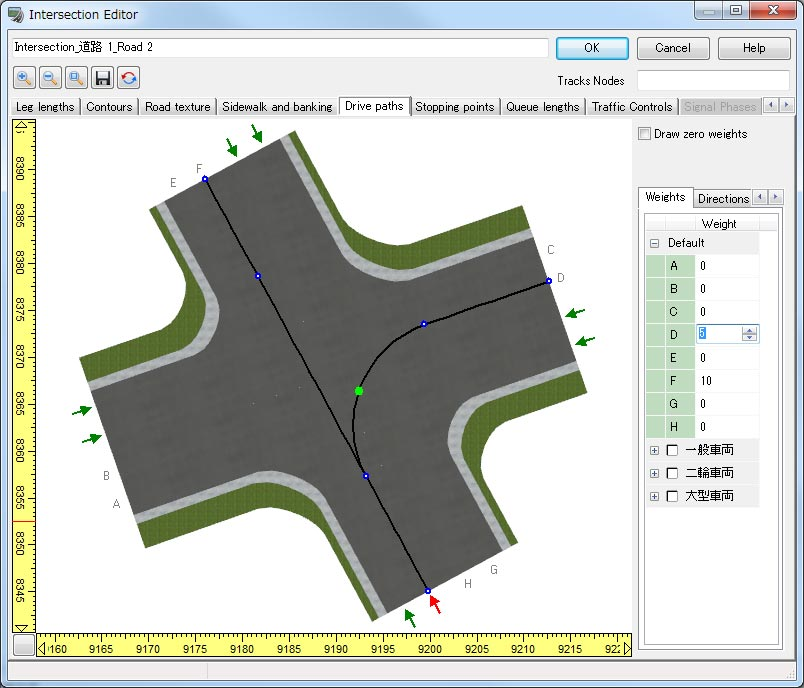
Task: Click the spinner arrows for weight D
Action: pyautogui.click(x=749, y=334)
